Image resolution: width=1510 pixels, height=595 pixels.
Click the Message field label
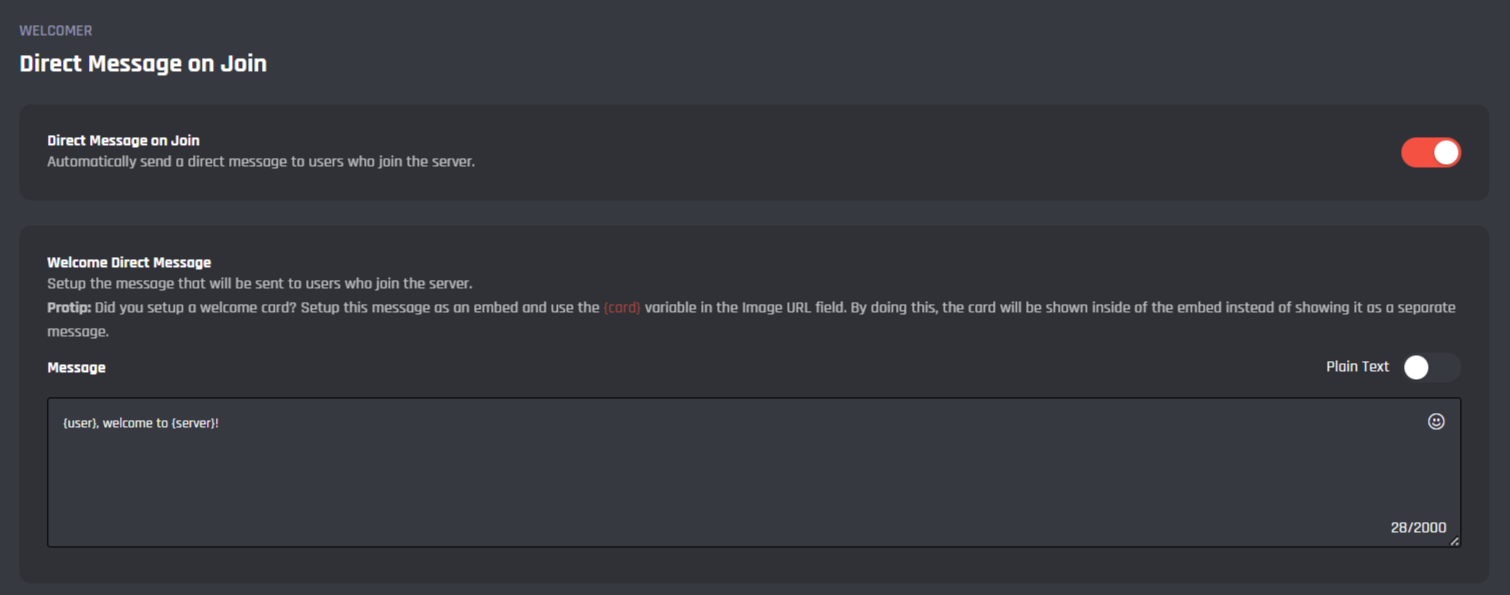coord(76,368)
